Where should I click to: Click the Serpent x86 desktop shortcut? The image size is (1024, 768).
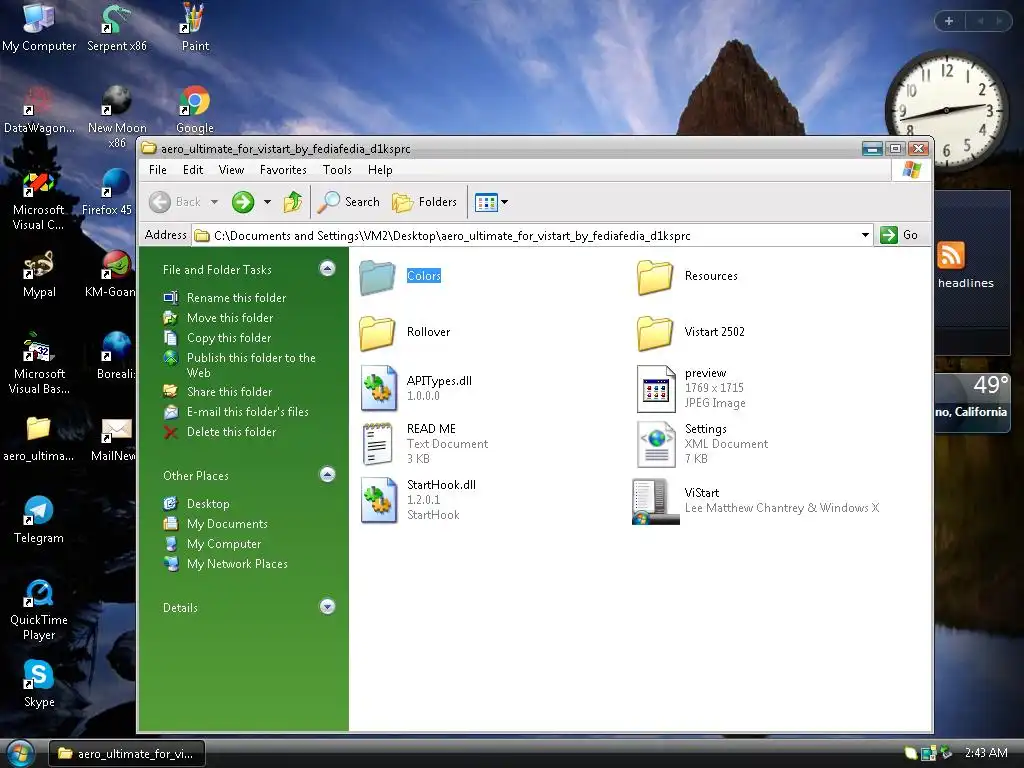tap(117, 27)
